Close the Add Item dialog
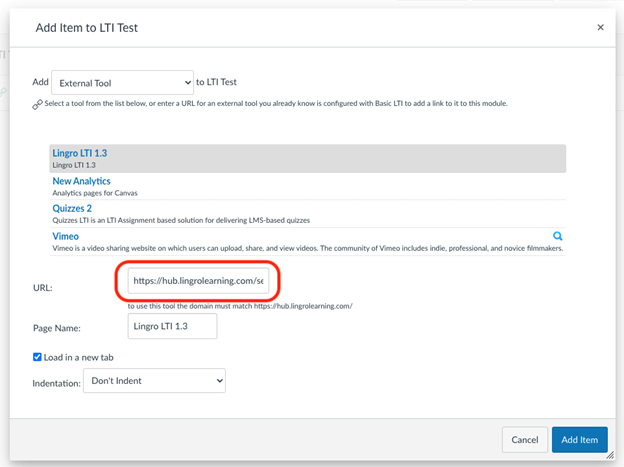Screen dimensions: 624x467 [x=601, y=27]
